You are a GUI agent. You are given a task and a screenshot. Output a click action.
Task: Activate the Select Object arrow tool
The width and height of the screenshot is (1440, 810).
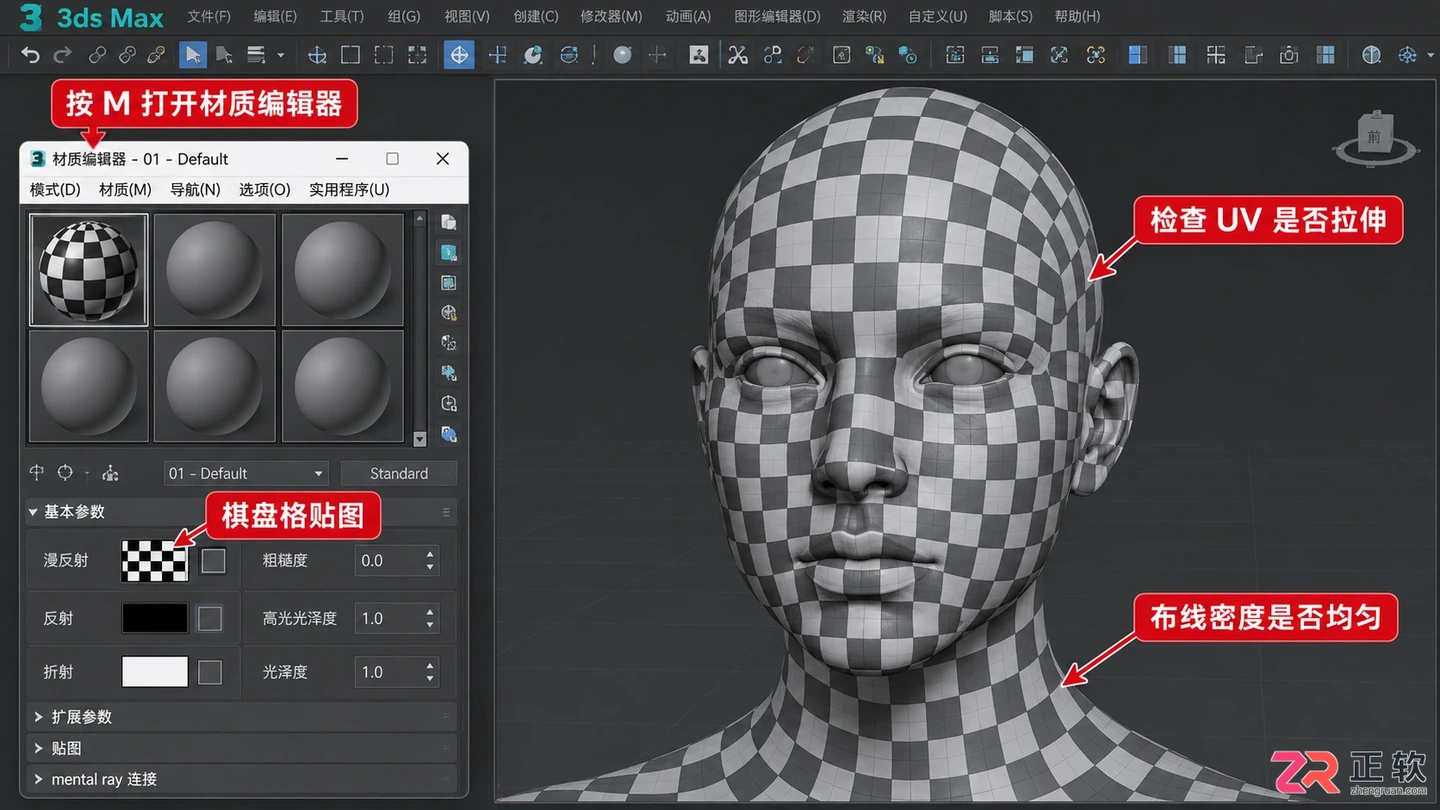[x=193, y=55]
